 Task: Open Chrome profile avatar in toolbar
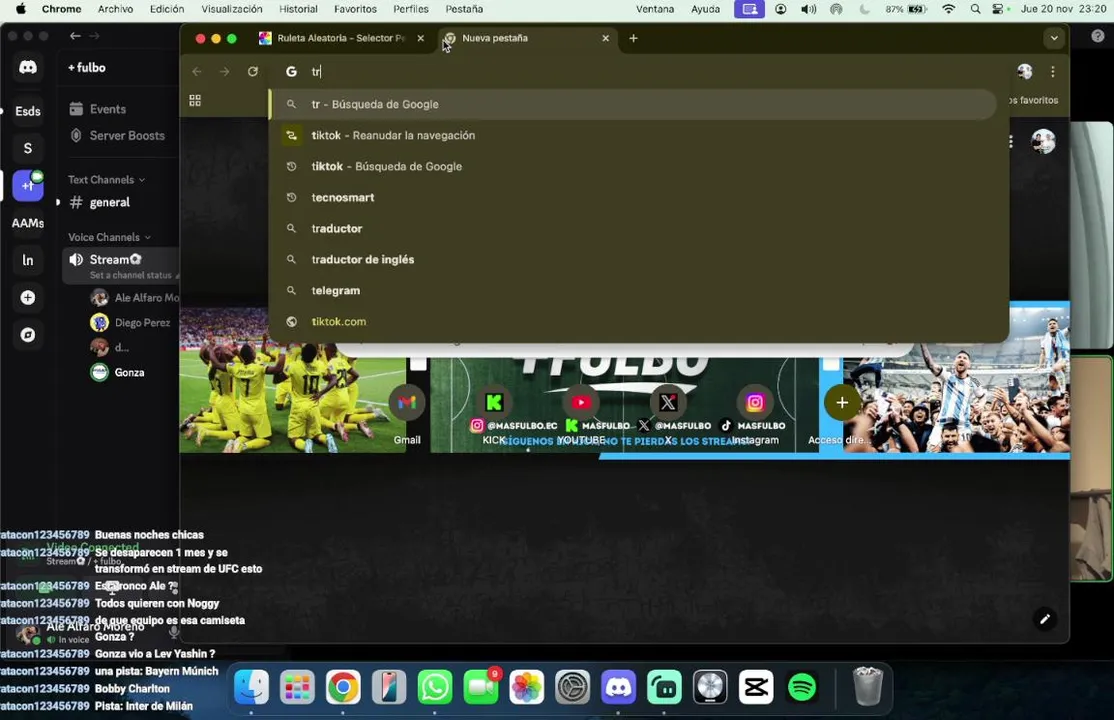click(1024, 71)
